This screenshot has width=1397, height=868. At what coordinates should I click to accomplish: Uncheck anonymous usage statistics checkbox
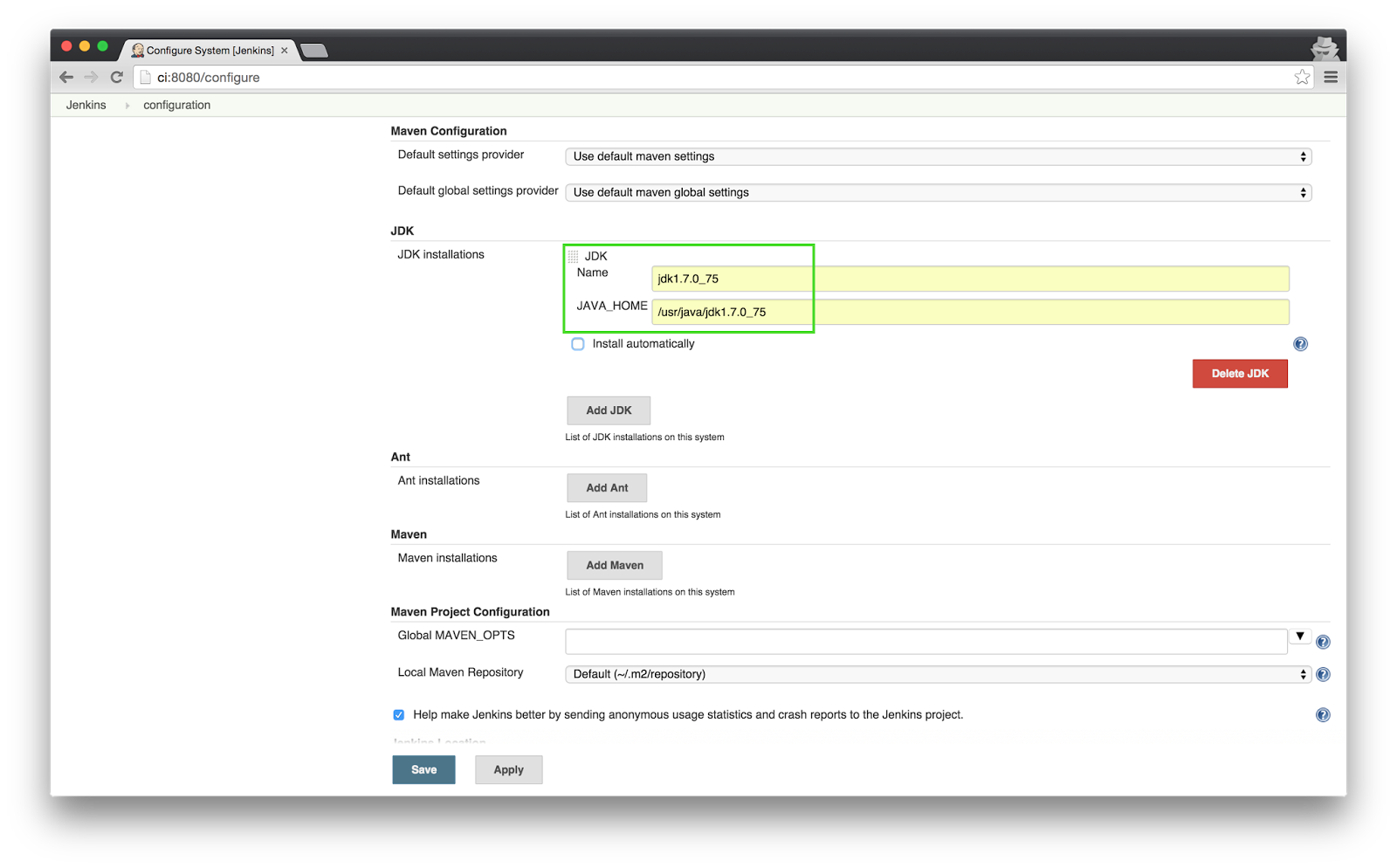pos(399,715)
